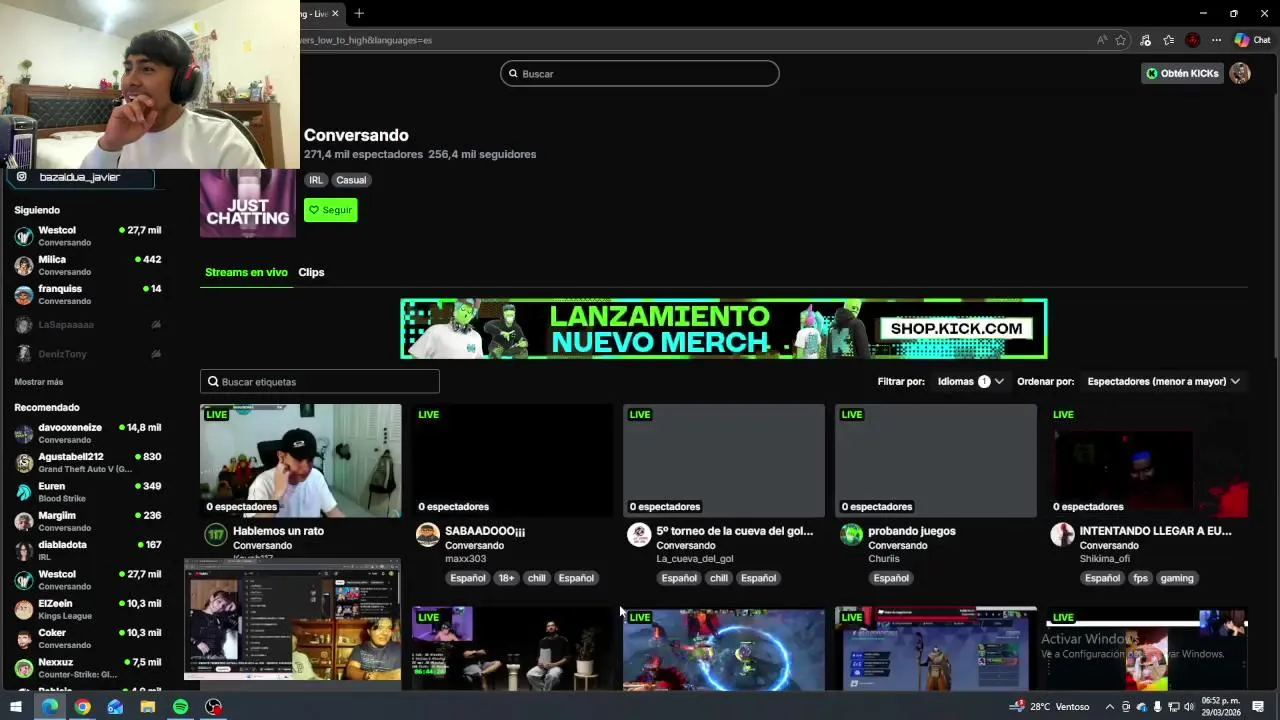Select the IRL category tag
This screenshot has height=720, width=1280.
(316, 180)
